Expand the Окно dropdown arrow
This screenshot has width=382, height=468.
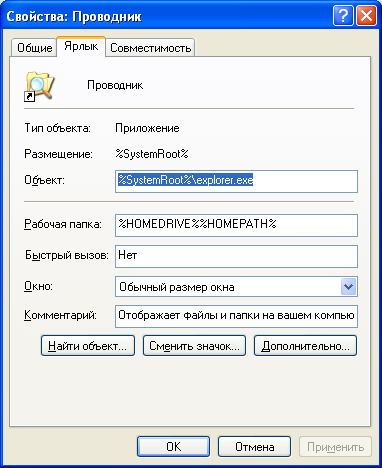(x=349, y=287)
